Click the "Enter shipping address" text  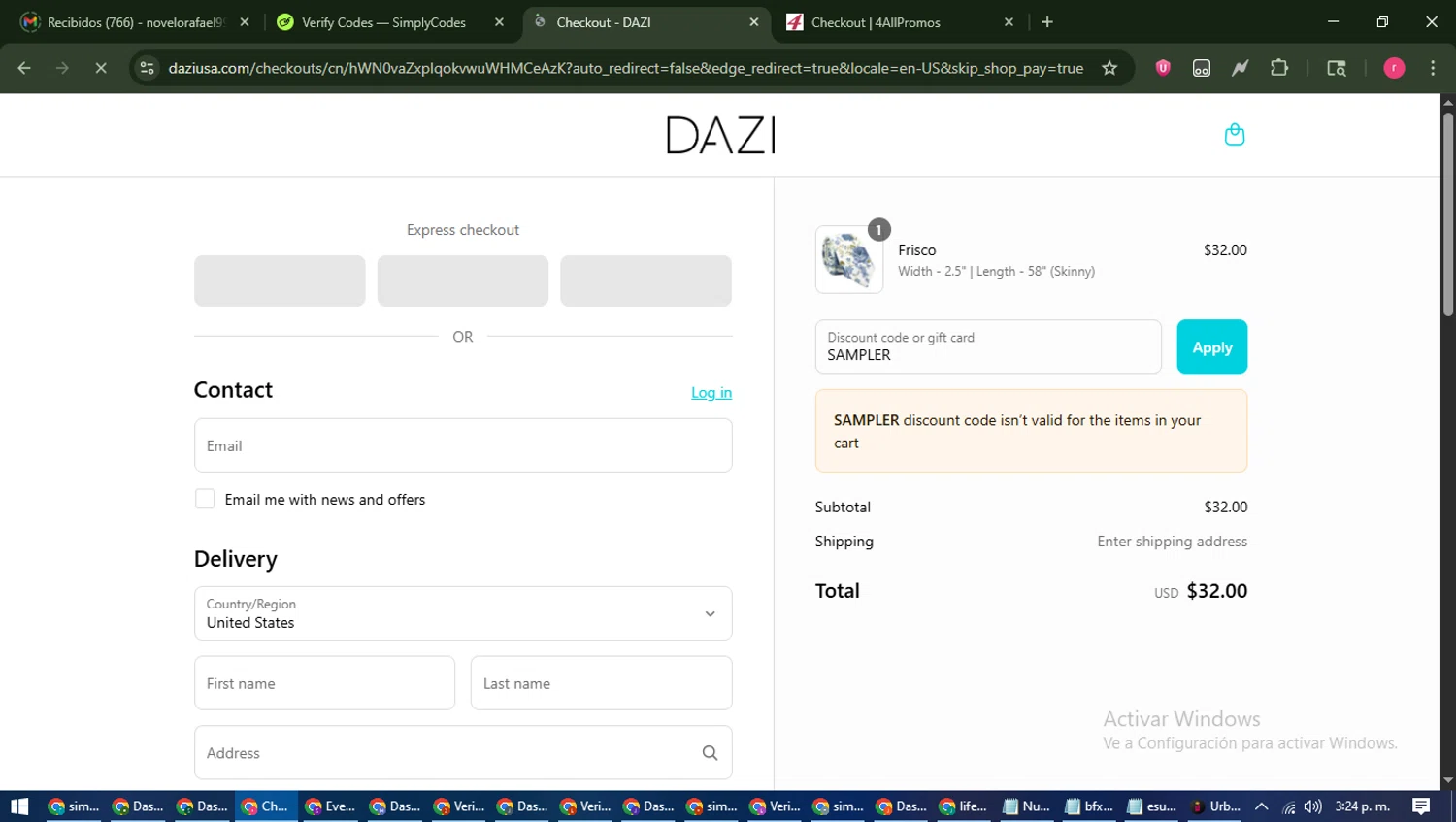[1173, 542]
